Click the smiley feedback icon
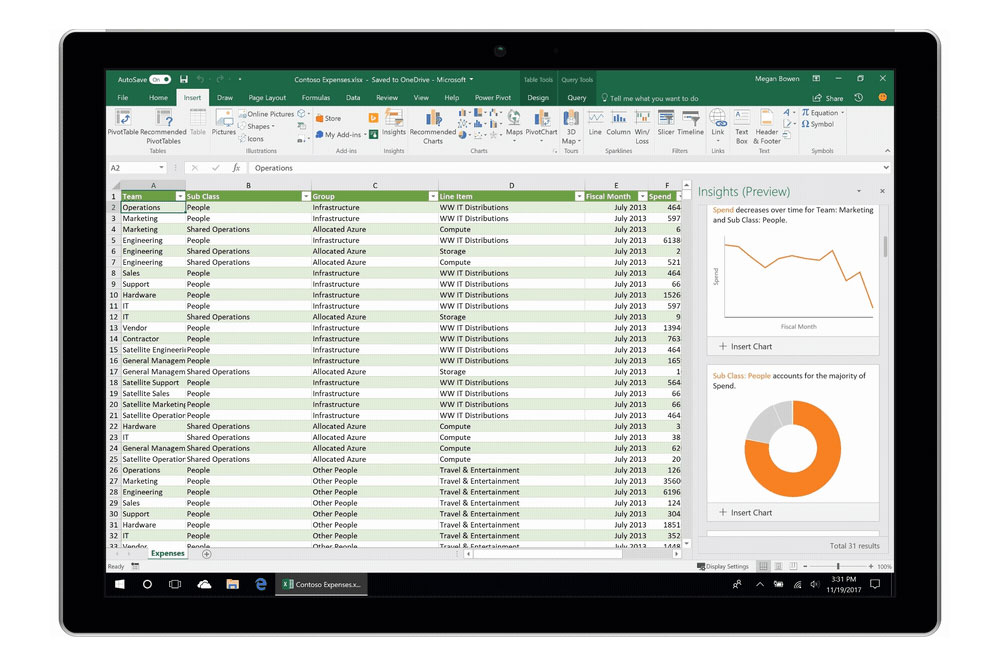 pos(883,98)
